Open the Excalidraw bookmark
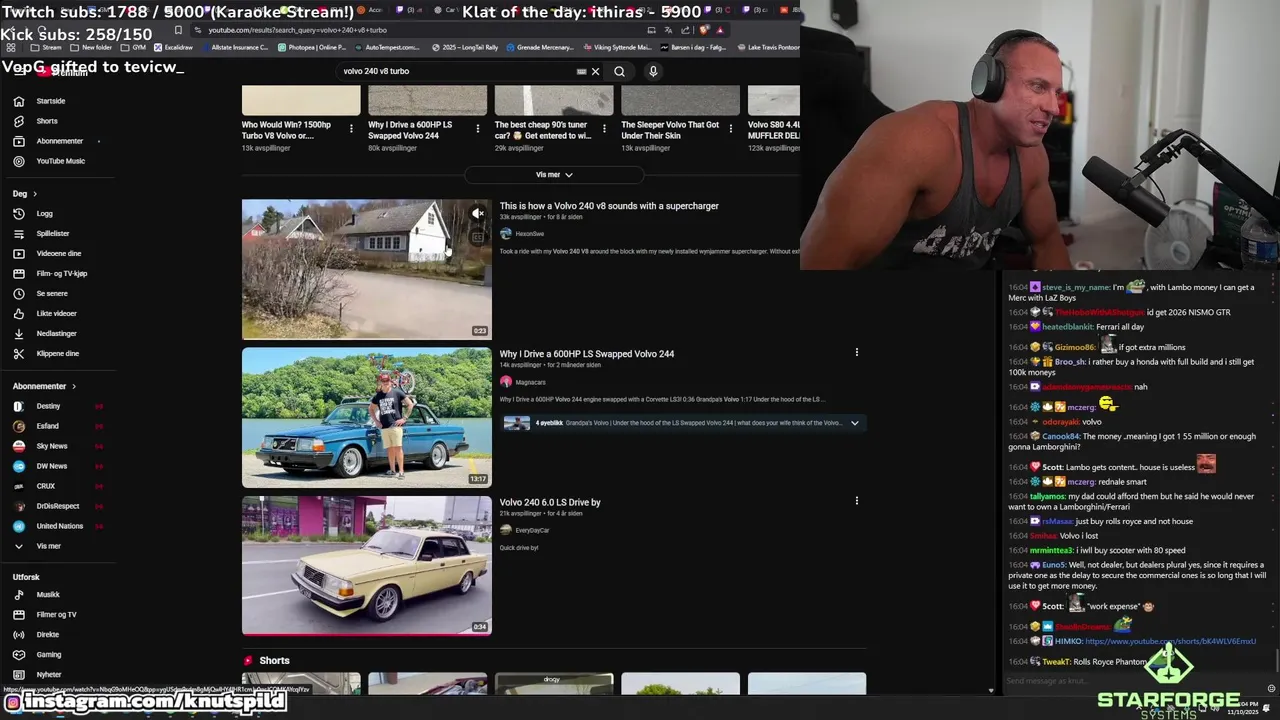1280x720 pixels. (x=174, y=47)
